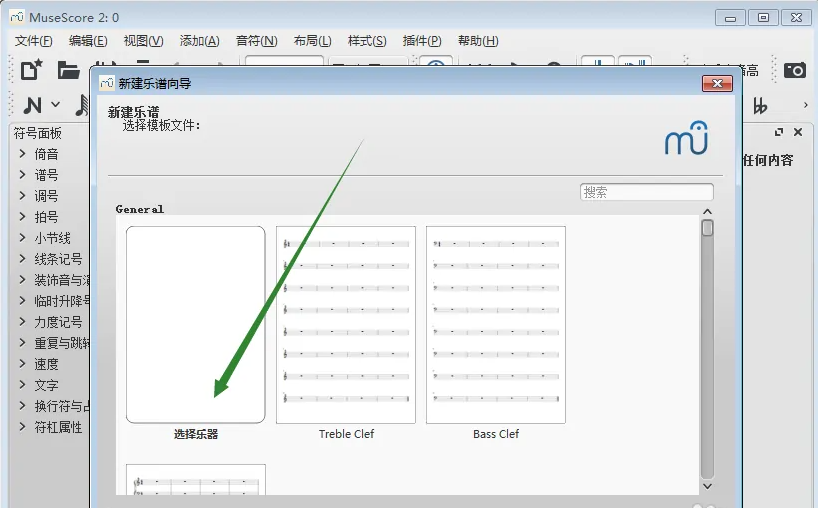This screenshot has width=818, height=508.
Task: Open file with the folder icon
Action: point(68,70)
